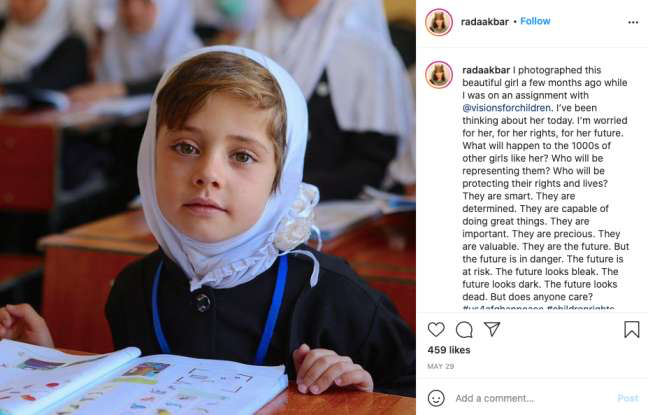Click the radaakbar username in the caption
This screenshot has height=415, width=648.
(x=486, y=70)
